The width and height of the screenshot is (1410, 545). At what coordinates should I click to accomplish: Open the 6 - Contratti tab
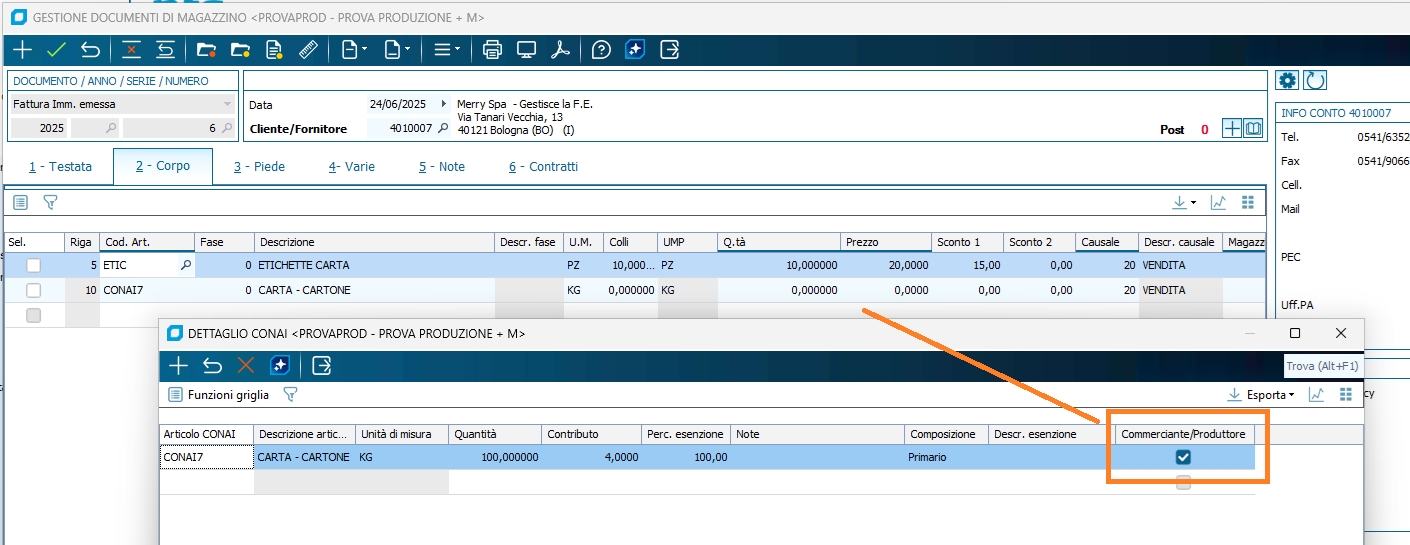click(543, 167)
